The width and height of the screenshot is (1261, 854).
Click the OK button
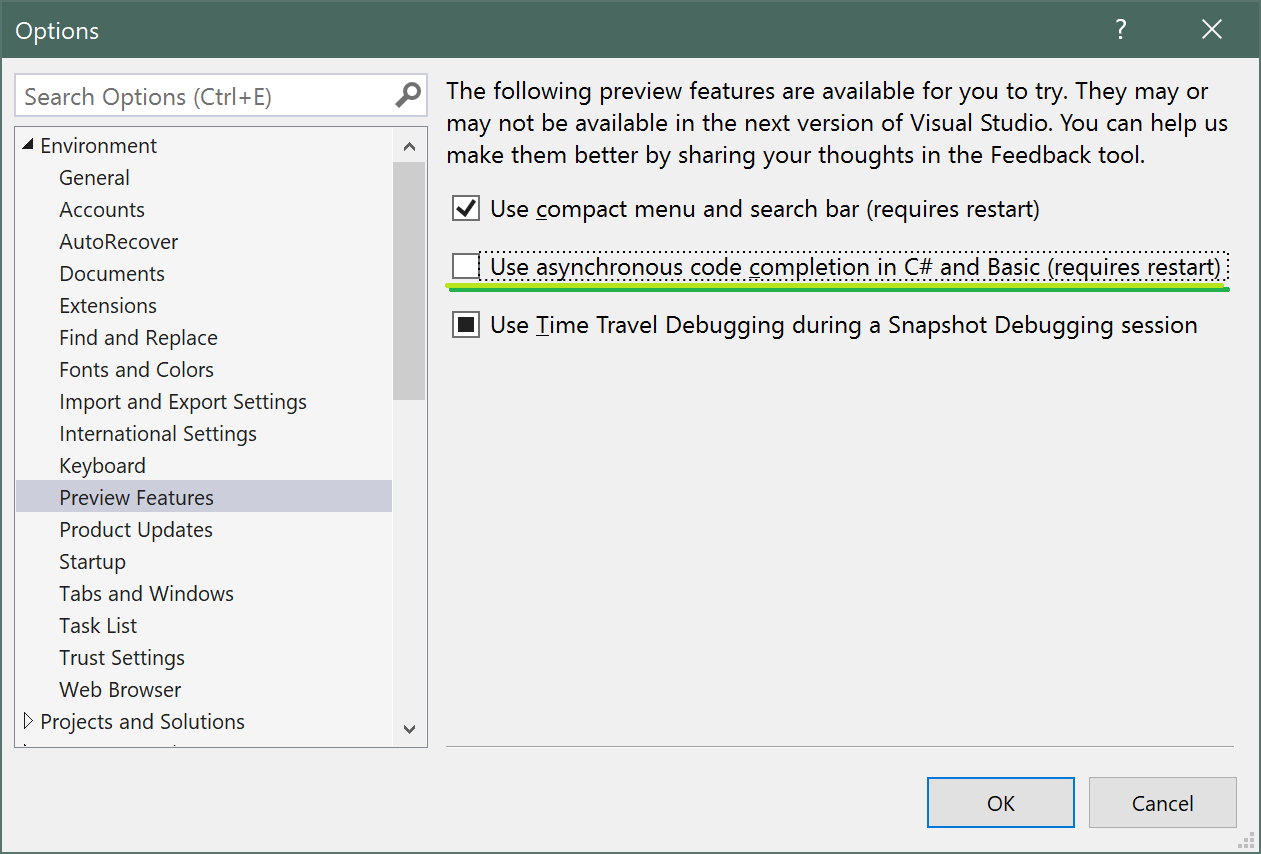(x=1001, y=803)
